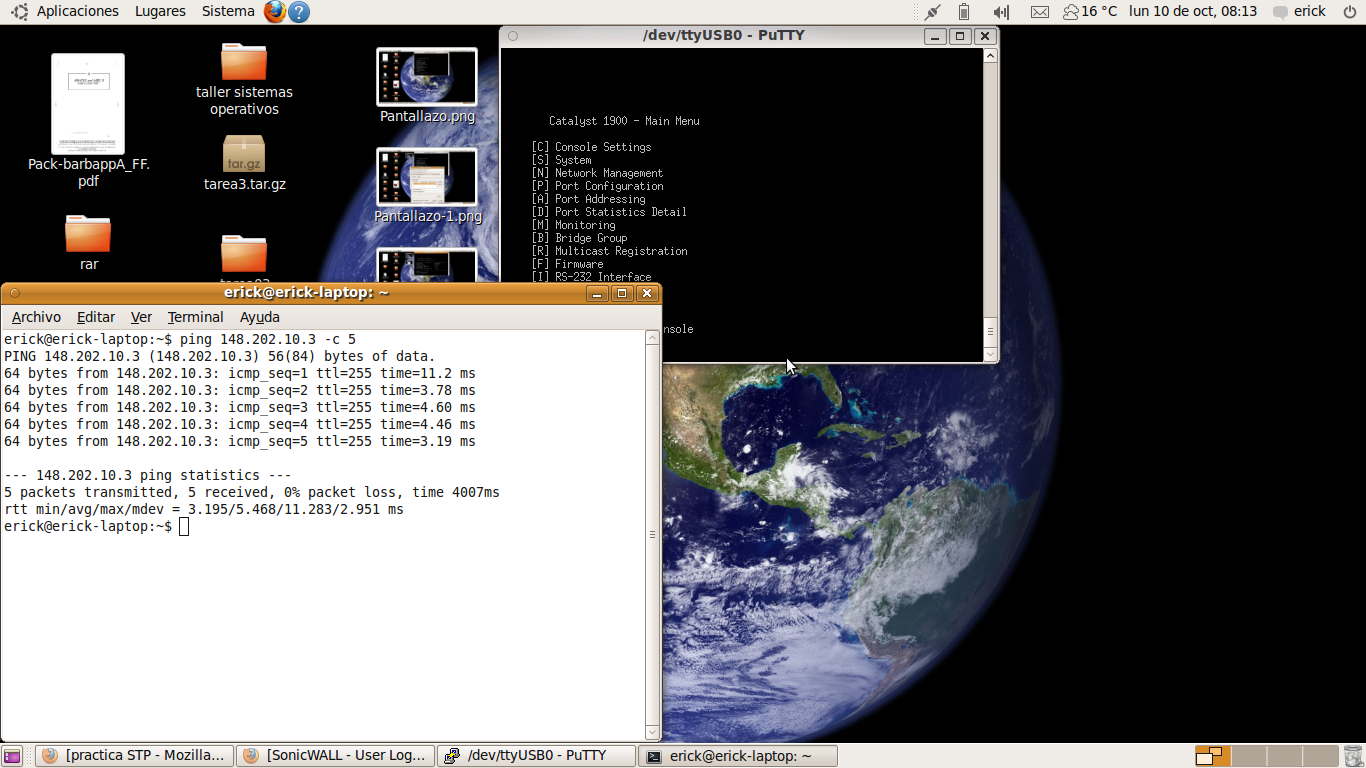Open the Editar menu in the terminal
This screenshot has width=1366, height=768.
coord(96,317)
